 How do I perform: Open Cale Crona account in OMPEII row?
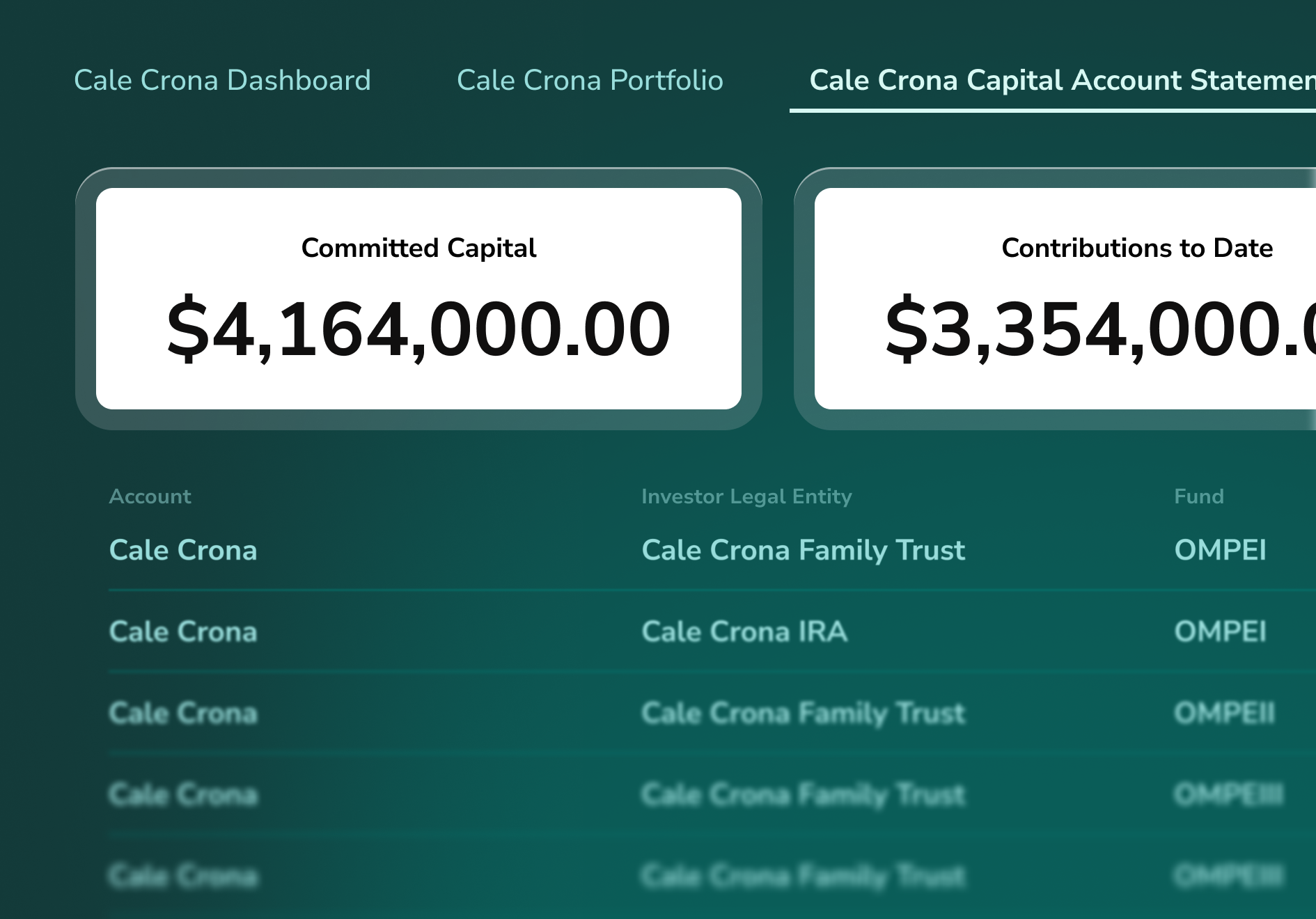coord(183,713)
